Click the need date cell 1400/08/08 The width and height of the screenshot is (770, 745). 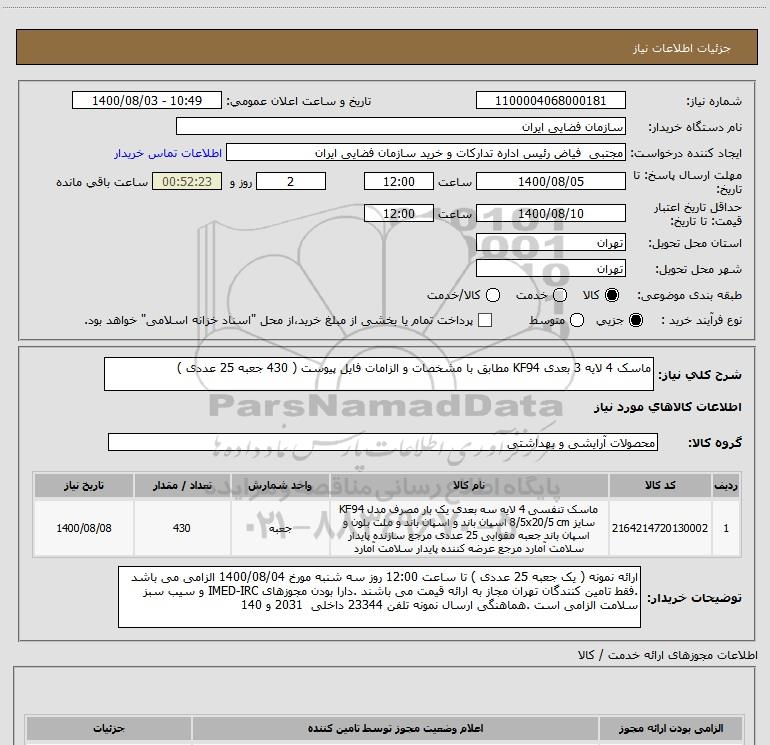[83, 528]
